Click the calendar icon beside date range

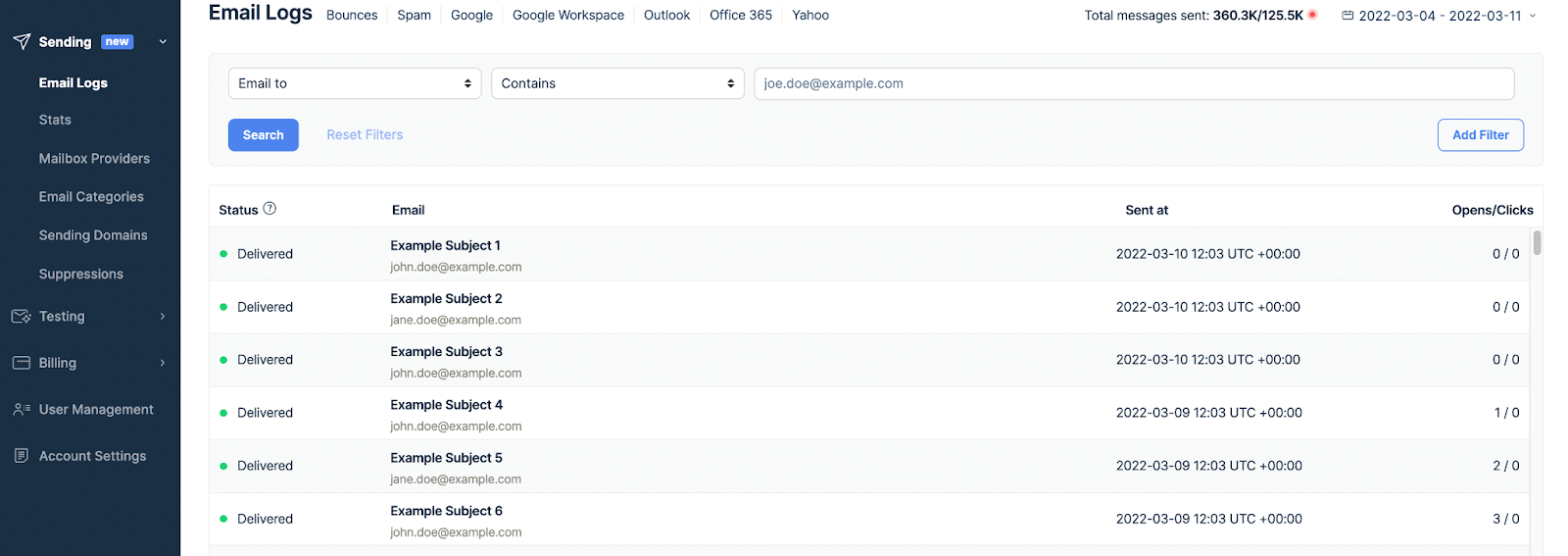coord(1347,16)
